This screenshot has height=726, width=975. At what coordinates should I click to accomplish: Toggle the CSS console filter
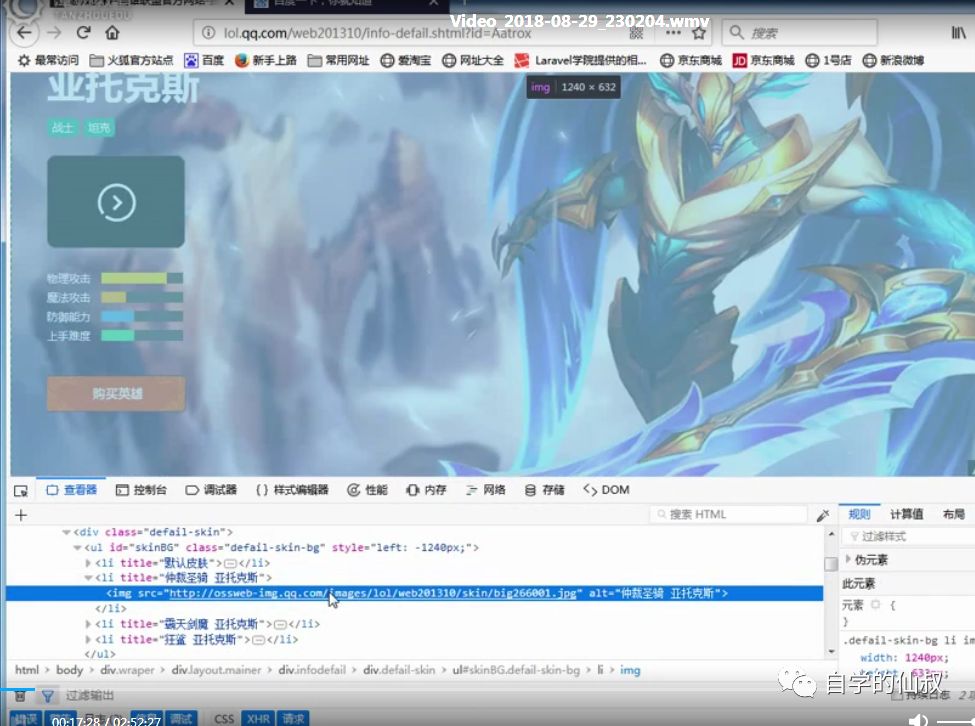tap(224, 719)
